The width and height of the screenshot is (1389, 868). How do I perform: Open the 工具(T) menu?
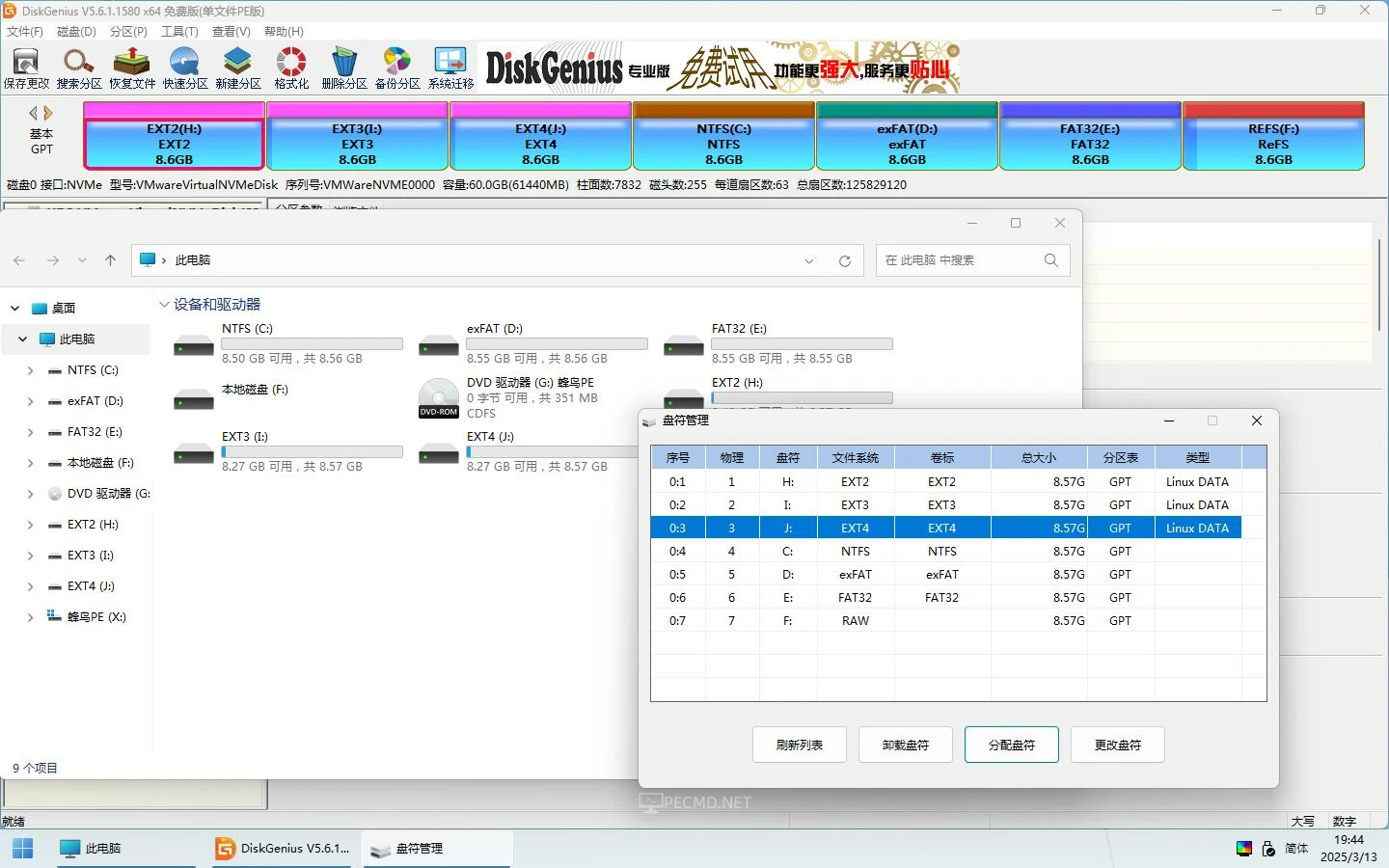coord(179,32)
